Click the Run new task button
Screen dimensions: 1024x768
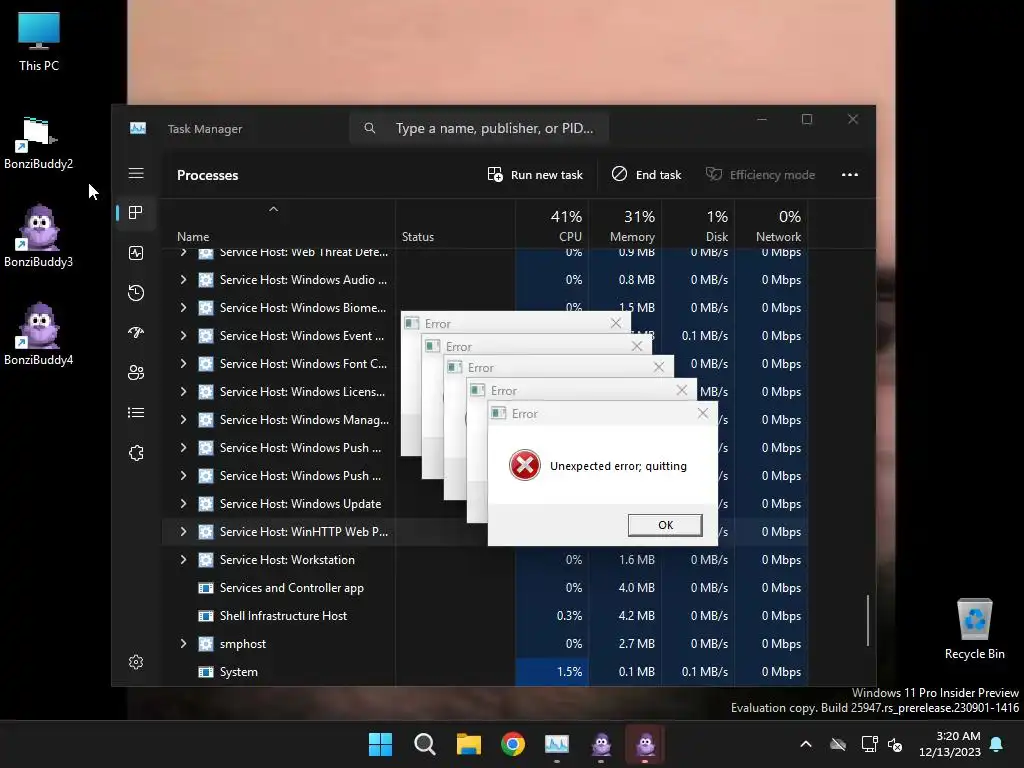[x=535, y=175]
